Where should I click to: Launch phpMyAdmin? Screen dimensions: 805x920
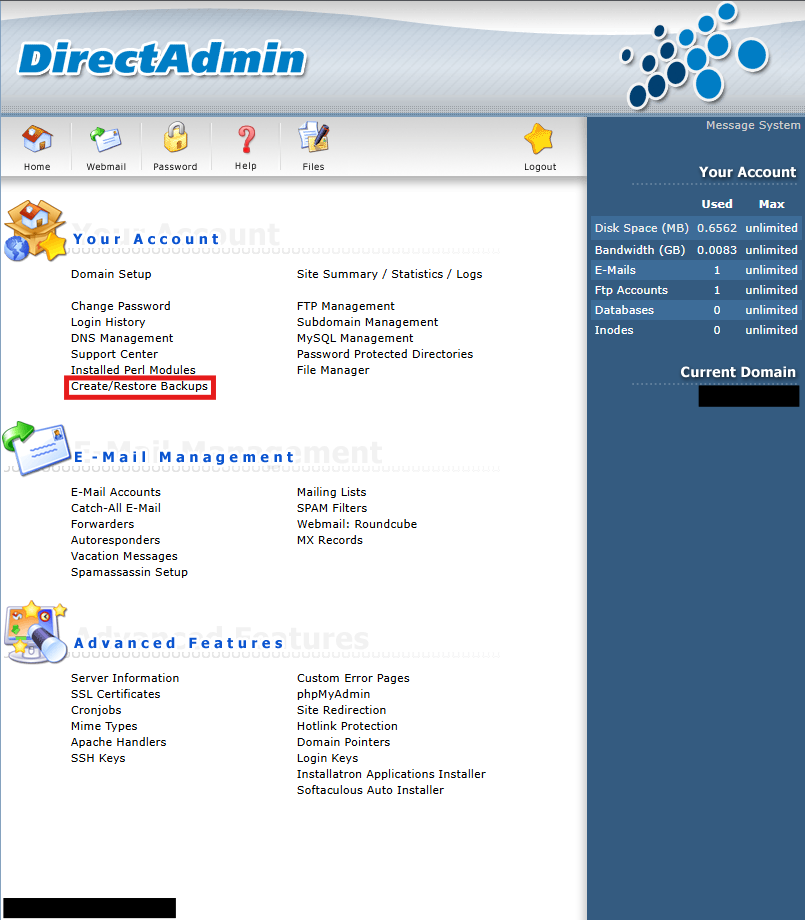point(333,694)
